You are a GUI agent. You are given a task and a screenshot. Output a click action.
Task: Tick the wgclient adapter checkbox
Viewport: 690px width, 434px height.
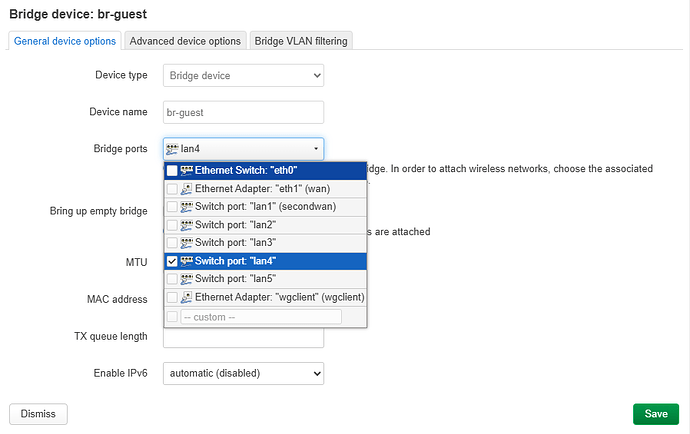[172, 297]
